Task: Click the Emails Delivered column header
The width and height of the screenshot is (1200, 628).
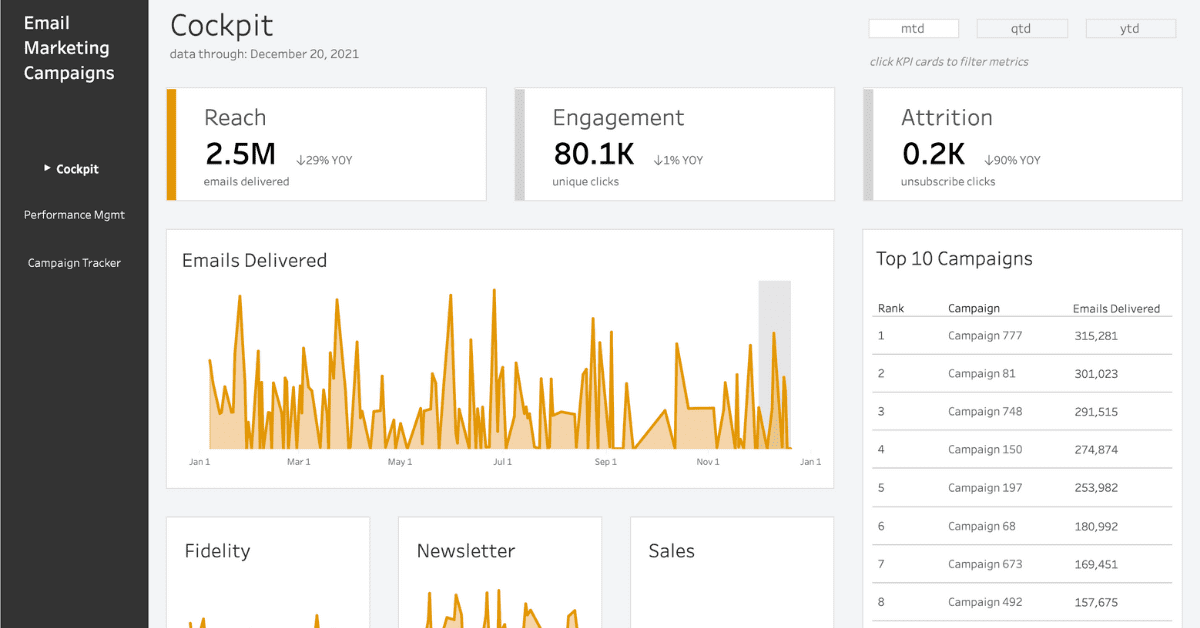Action: (x=1116, y=309)
